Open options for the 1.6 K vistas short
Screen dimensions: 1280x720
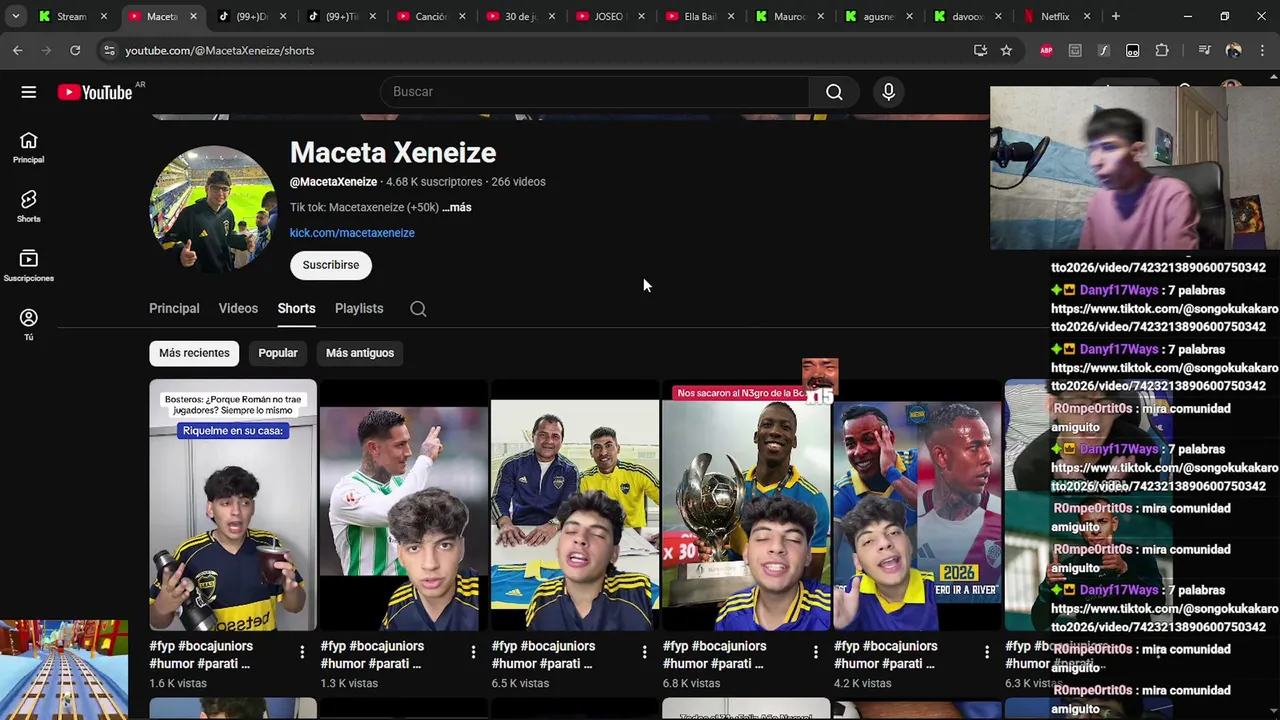coord(302,652)
